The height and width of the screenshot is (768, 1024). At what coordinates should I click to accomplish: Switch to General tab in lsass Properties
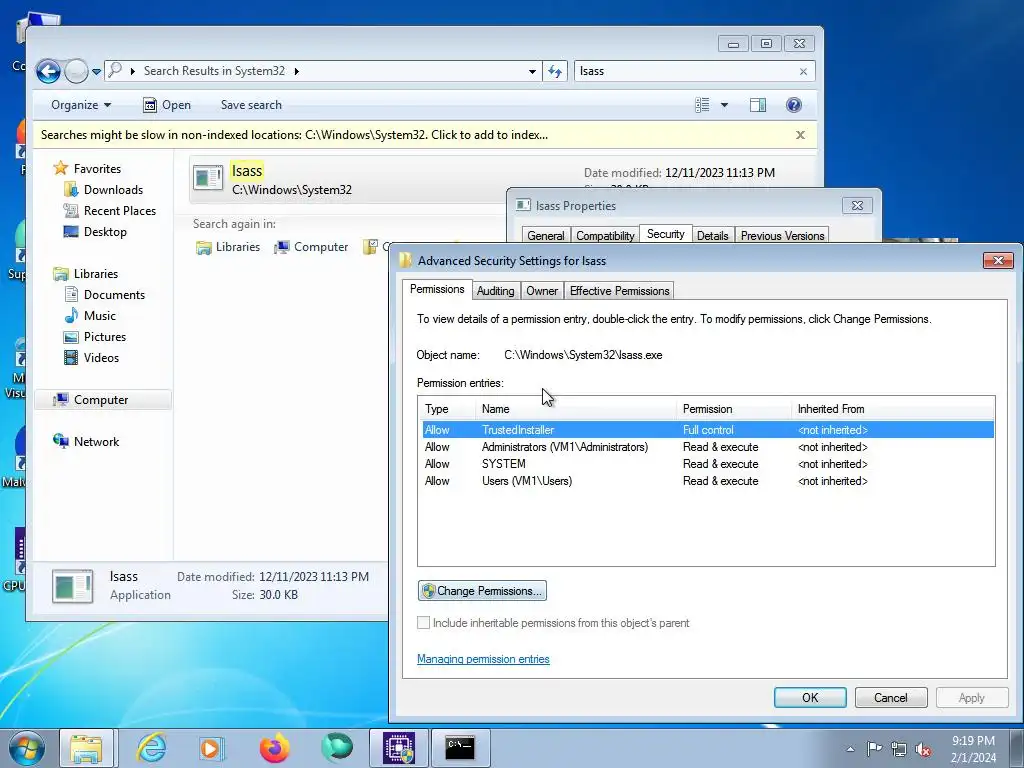click(x=546, y=236)
